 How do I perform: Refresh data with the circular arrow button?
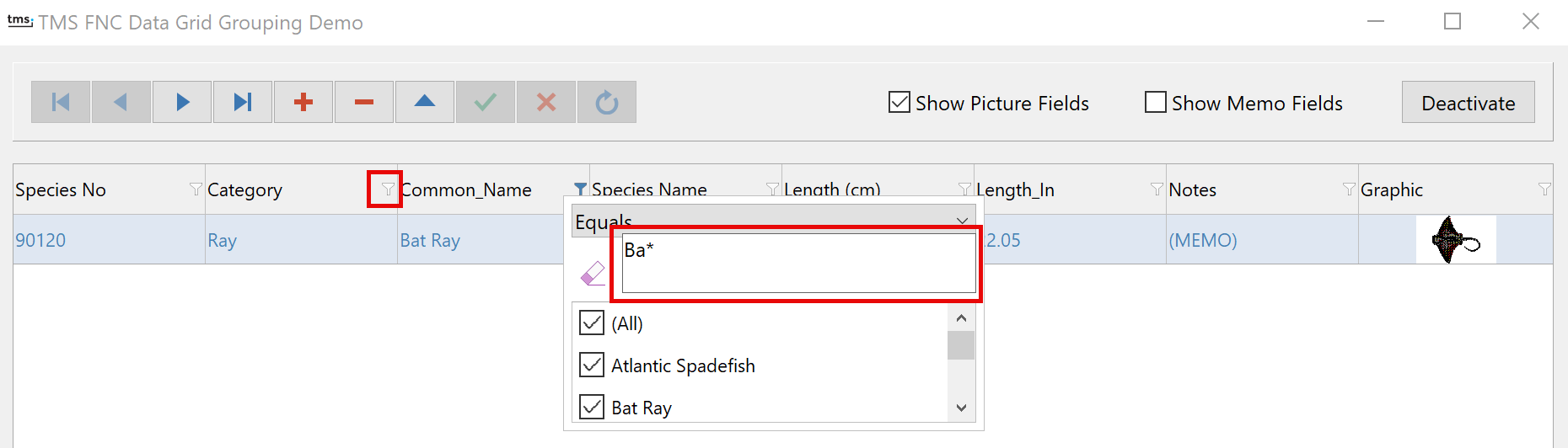tap(607, 102)
